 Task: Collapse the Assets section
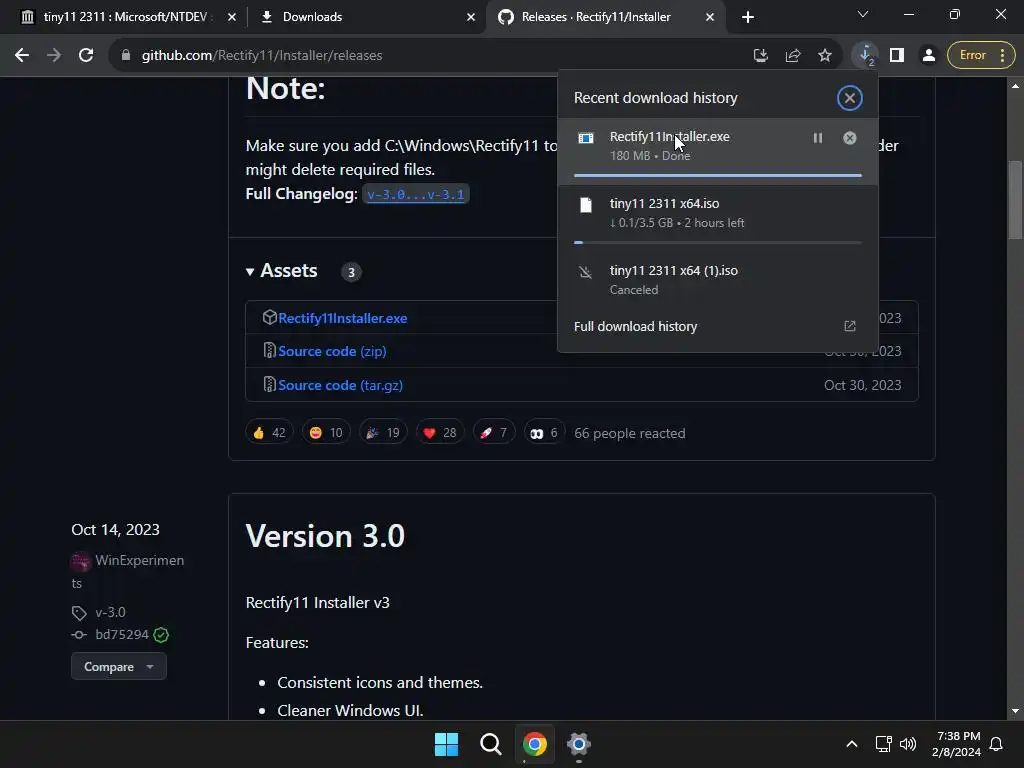pos(282,271)
